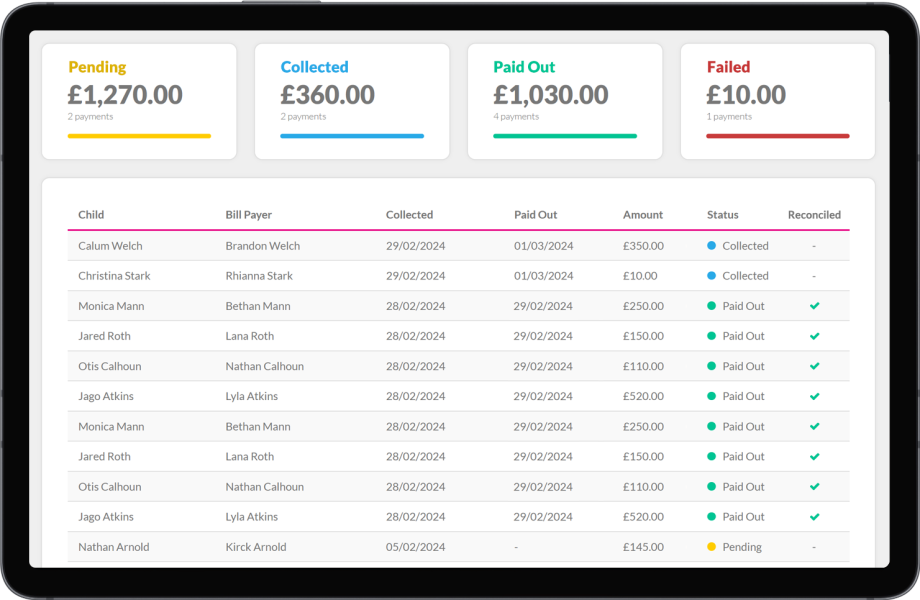Sort by the Collected column header
920x600 pixels.
[409, 214]
